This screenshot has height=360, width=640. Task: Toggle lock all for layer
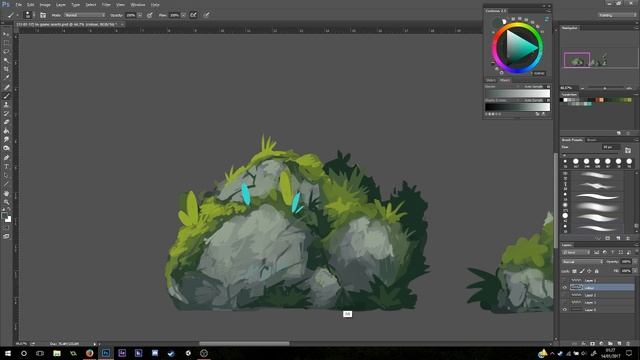click(596, 271)
